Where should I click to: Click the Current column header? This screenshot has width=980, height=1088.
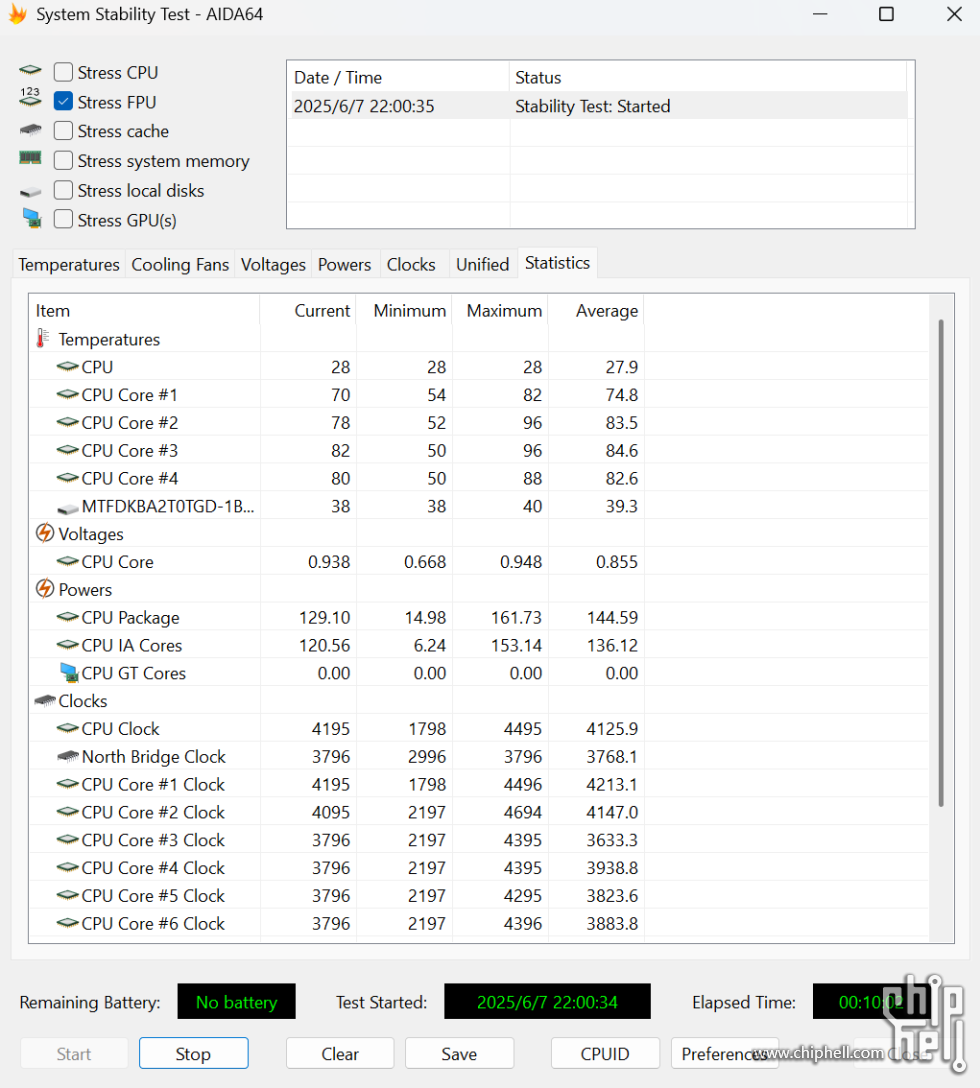[307, 310]
